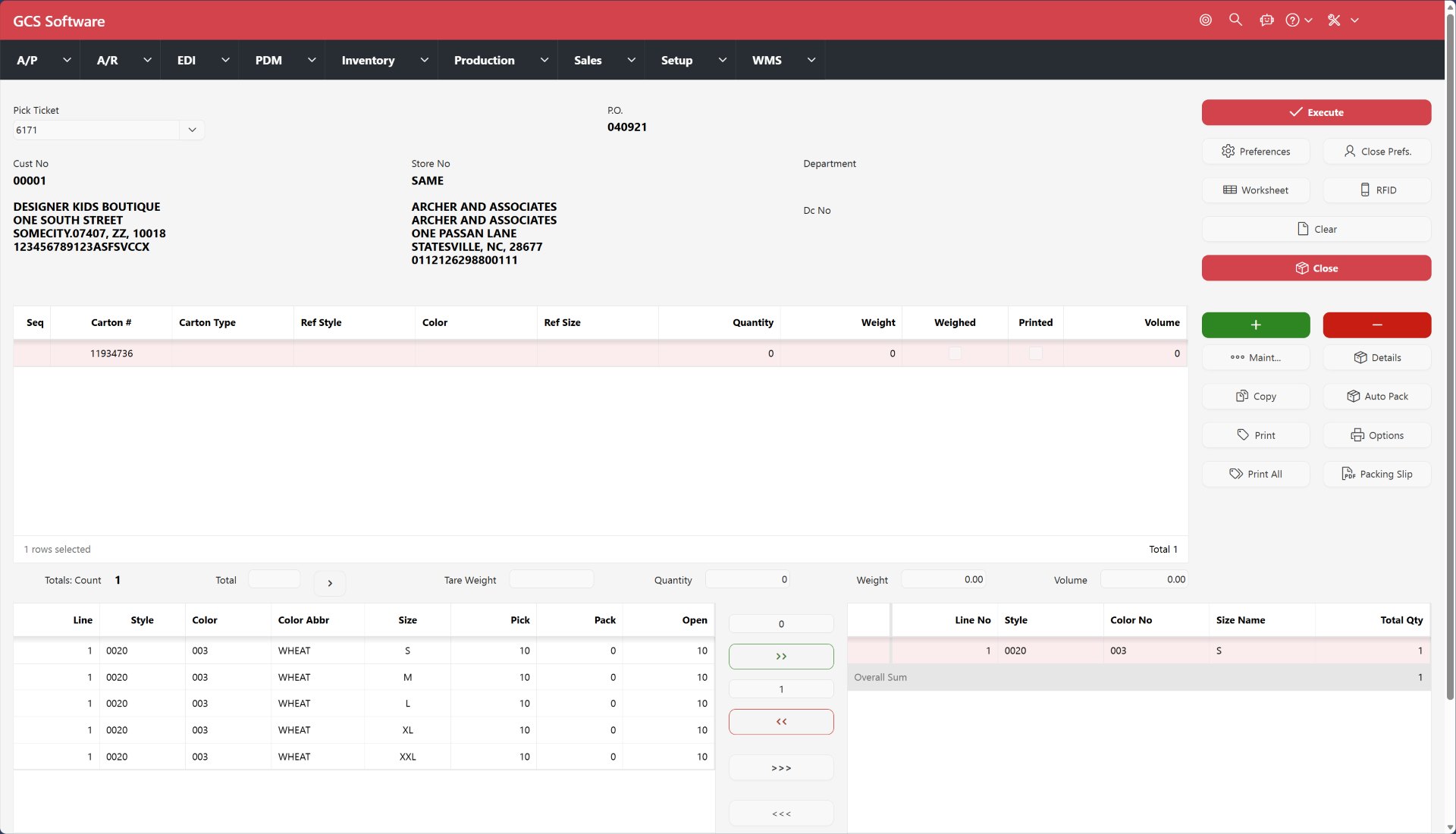The width and height of the screenshot is (1456, 834).
Task: Open the help question mark icon
Action: point(1292,20)
